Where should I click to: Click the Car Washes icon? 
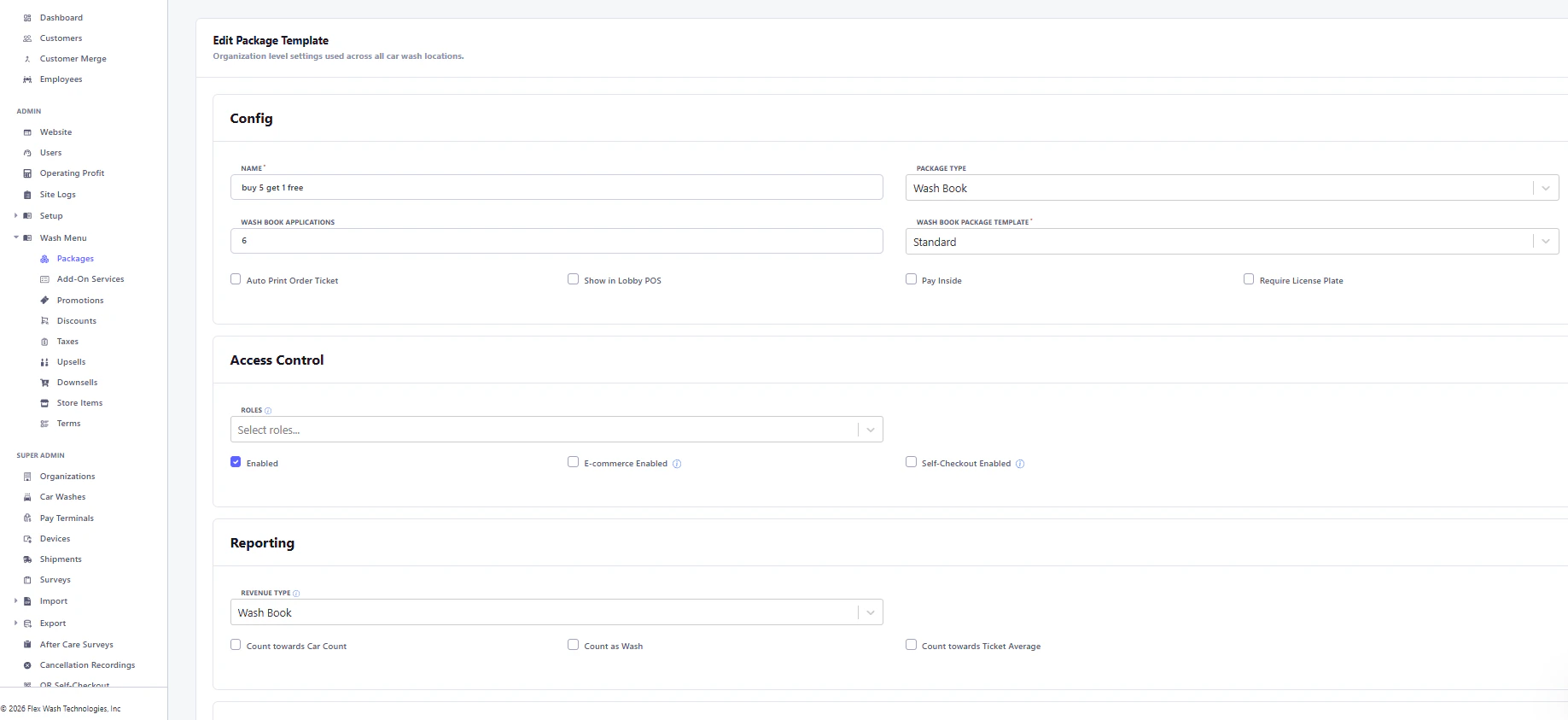pyautogui.click(x=27, y=497)
